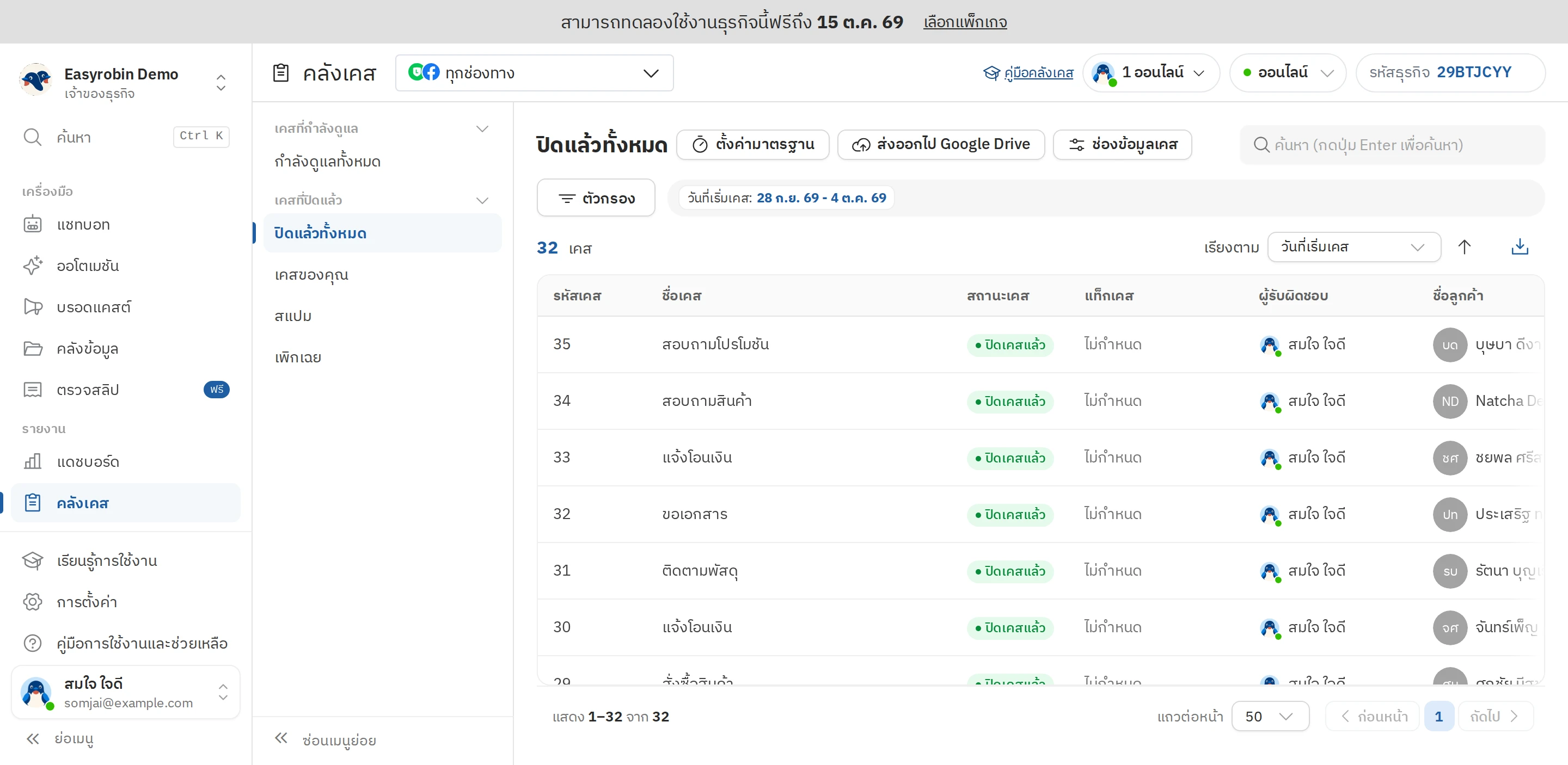Screen dimensions: 1568x765
Task: Select สแปม menu item
Action: (382, 316)
